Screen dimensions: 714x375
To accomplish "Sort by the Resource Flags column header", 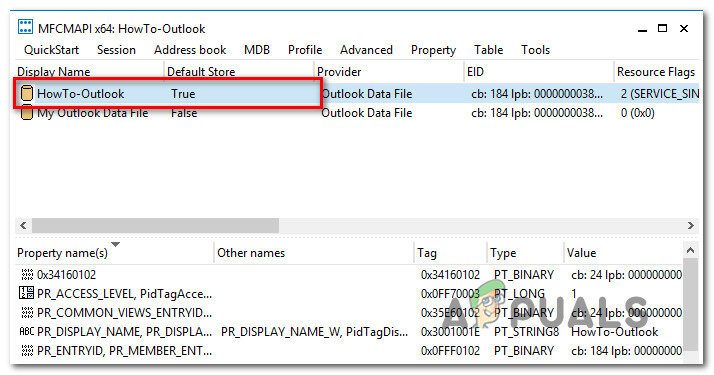I will click(657, 71).
